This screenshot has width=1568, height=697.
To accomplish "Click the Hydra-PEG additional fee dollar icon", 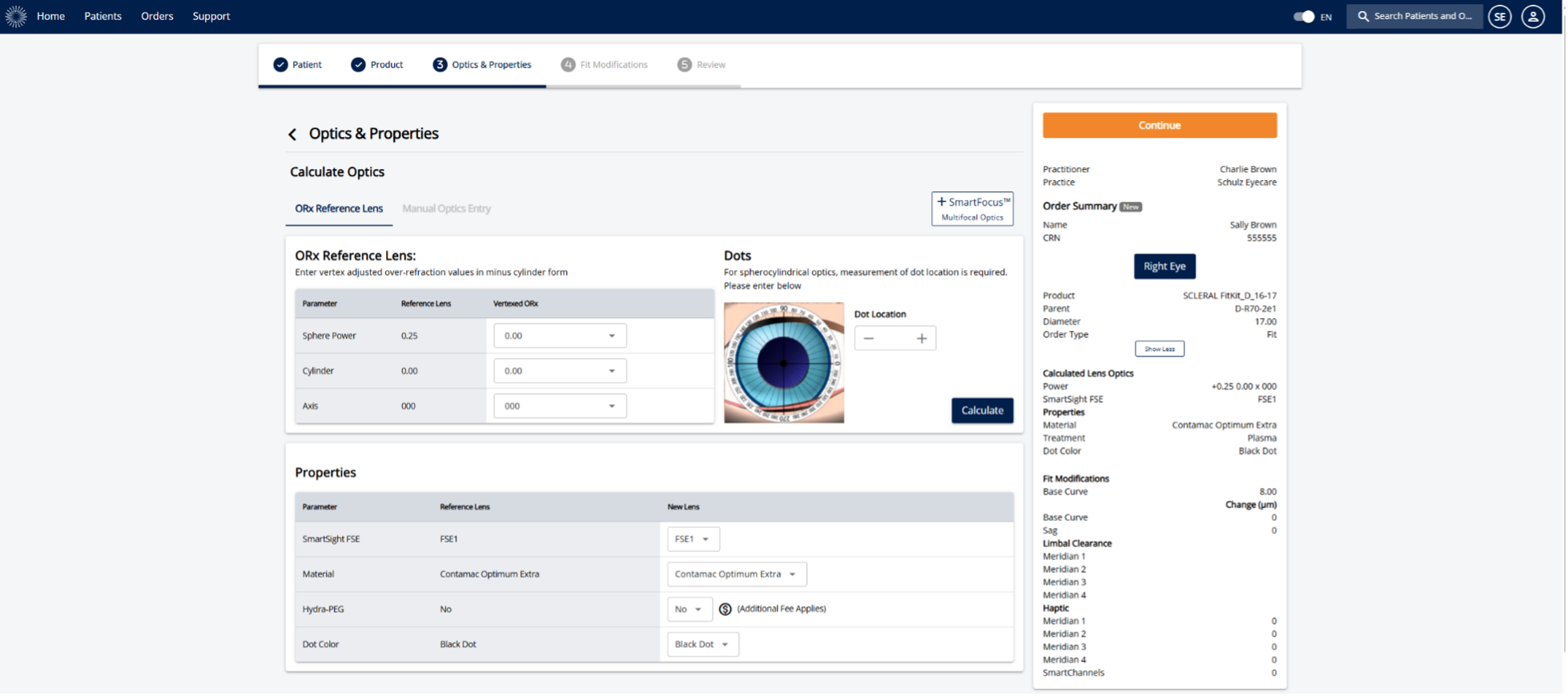I will click(x=725, y=609).
